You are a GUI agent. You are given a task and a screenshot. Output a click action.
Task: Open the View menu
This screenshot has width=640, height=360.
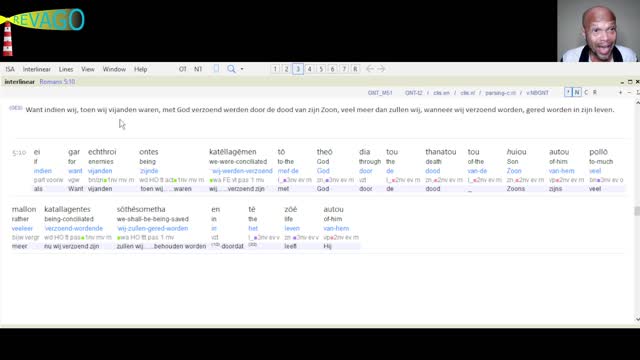pos(88,69)
